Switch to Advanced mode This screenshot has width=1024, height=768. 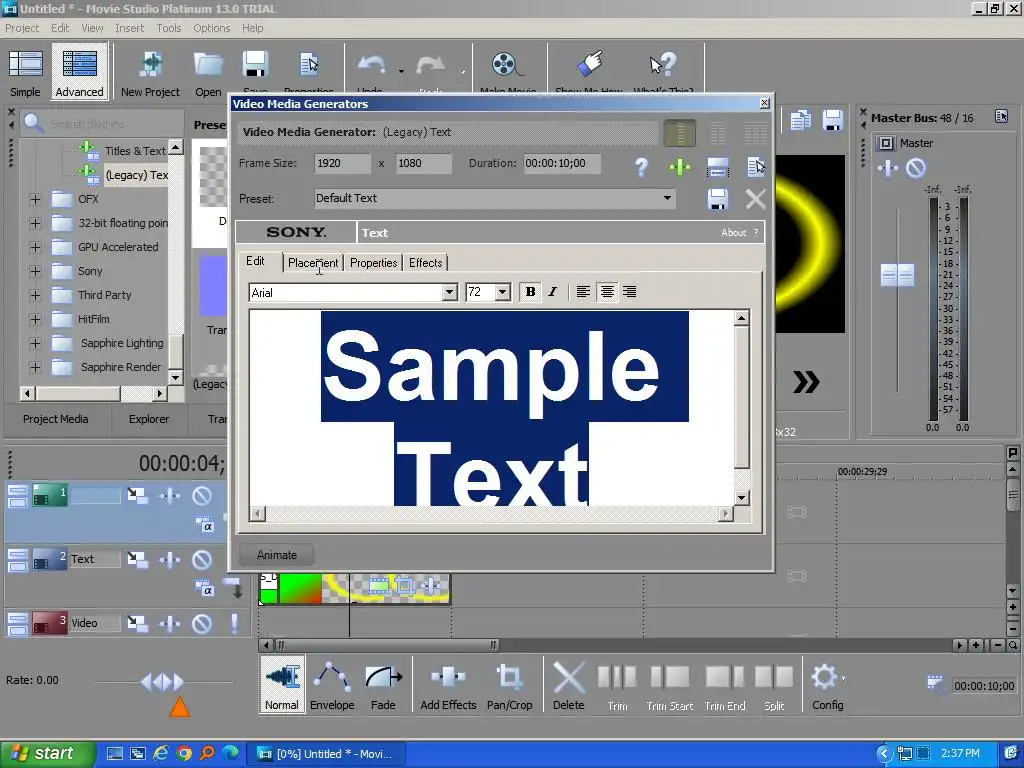tap(79, 73)
